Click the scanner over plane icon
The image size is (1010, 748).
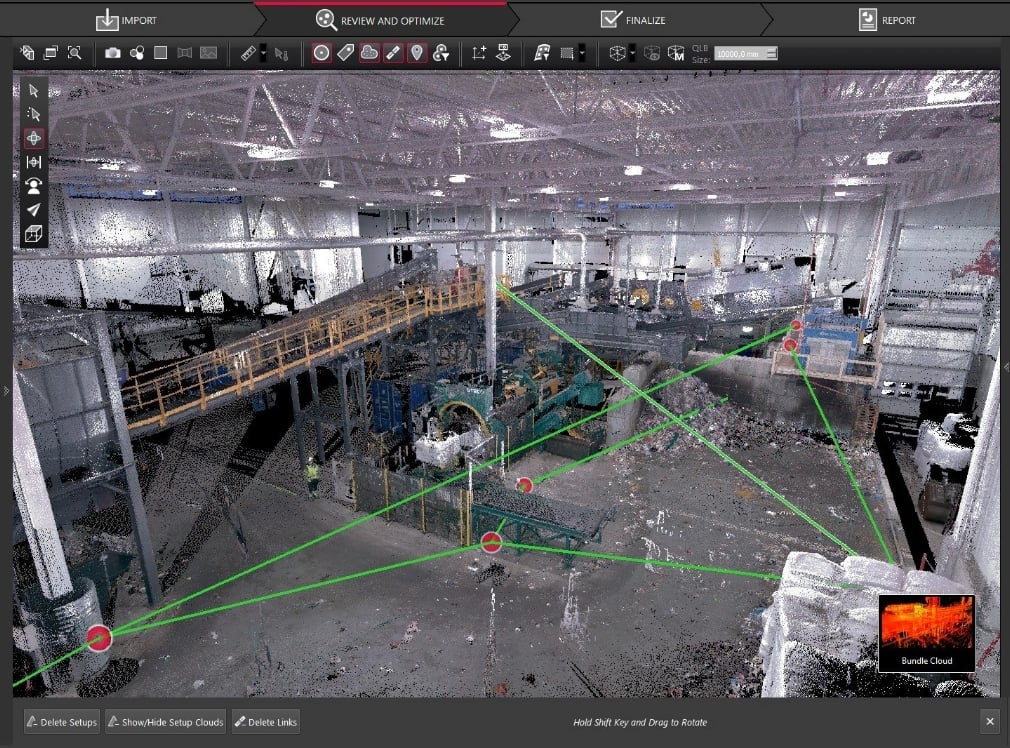503,53
